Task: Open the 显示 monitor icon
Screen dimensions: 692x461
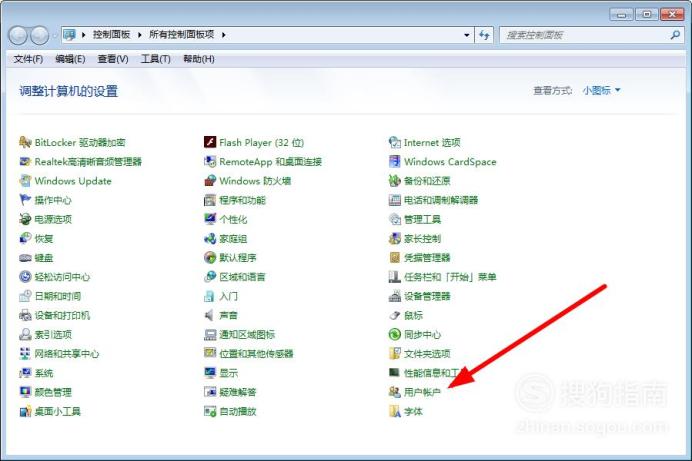Action: pyautogui.click(x=210, y=373)
